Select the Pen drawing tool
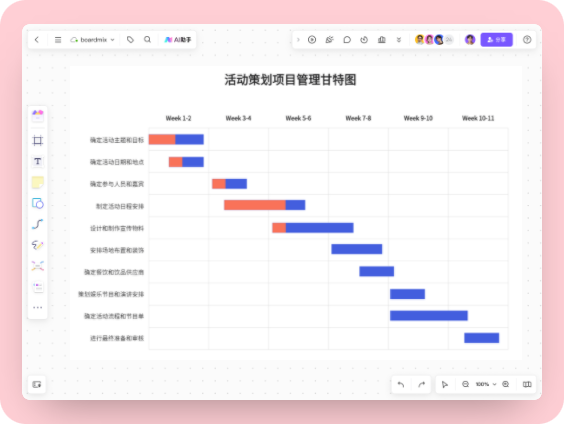The image size is (564, 424). coord(38,245)
